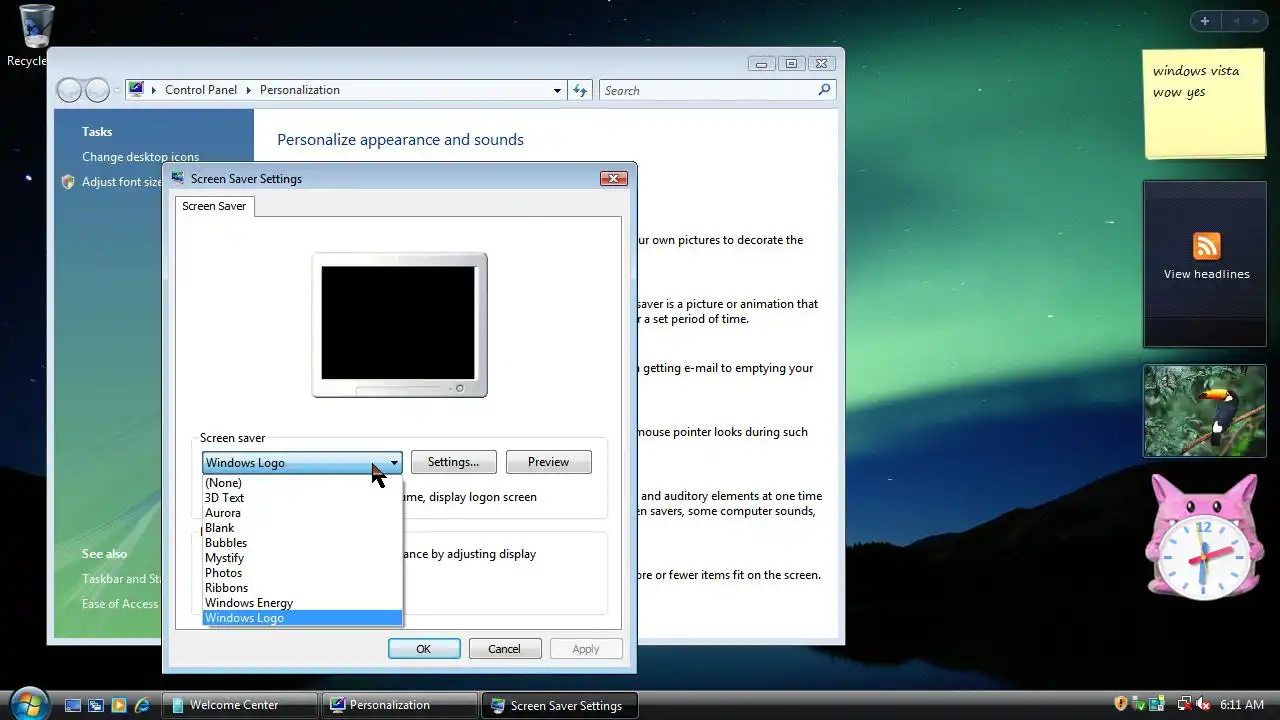Open Change desktop icons task link

pyautogui.click(x=140, y=157)
